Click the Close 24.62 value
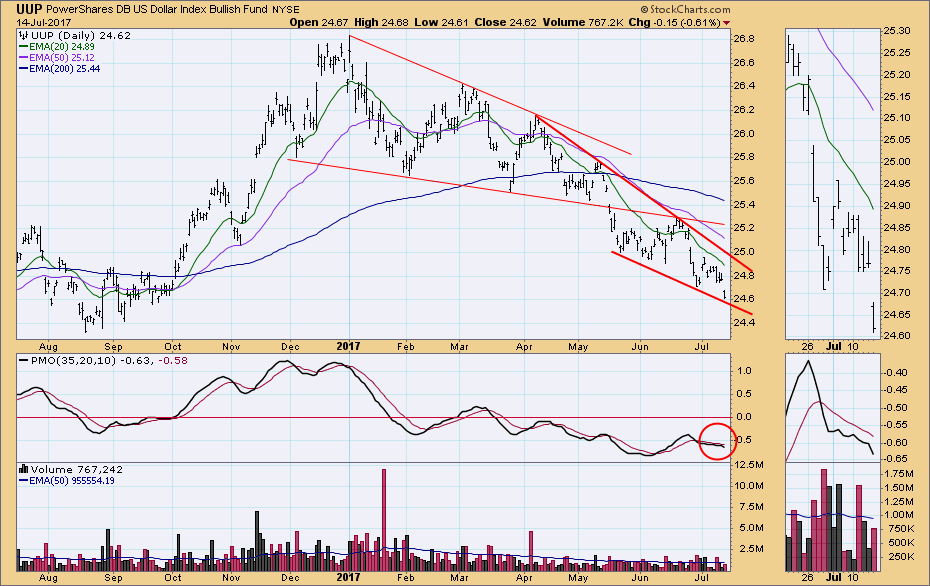The height and width of the screenshot is (586, 930). [x=505, y=23]
